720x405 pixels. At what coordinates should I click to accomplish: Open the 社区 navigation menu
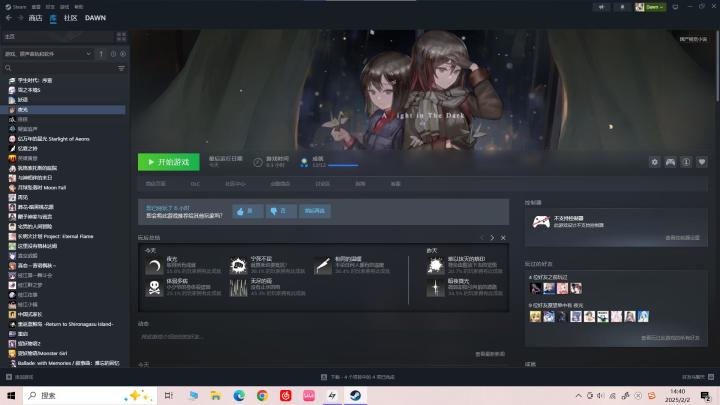point(71,18)
